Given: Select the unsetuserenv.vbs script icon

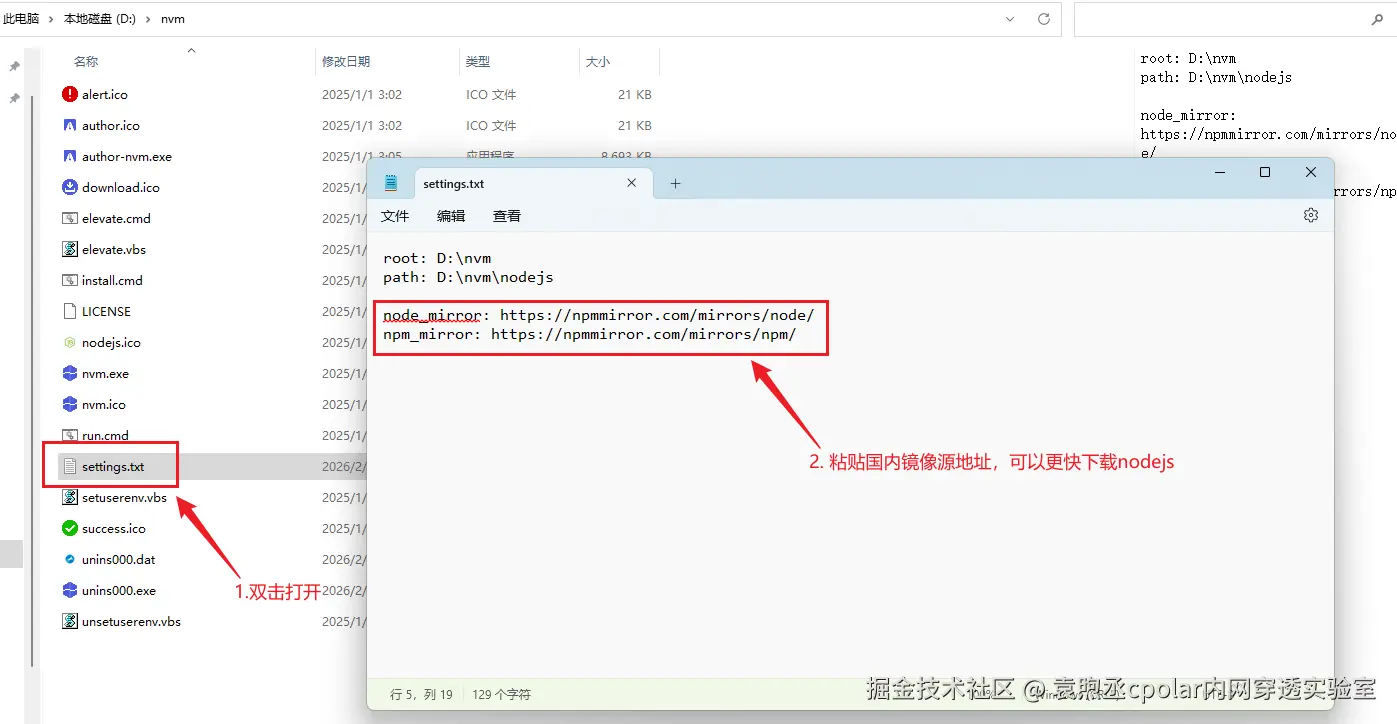Looking at the screenshot, I should pos(69,621).
